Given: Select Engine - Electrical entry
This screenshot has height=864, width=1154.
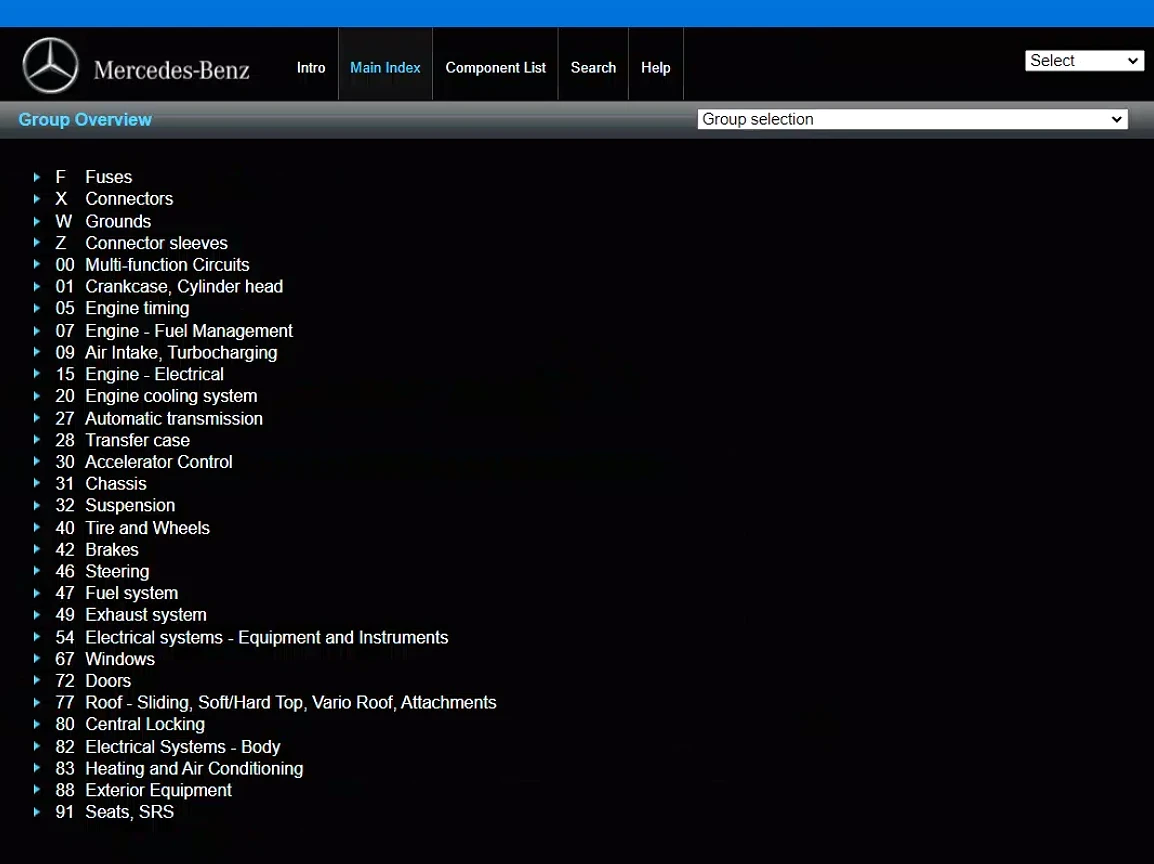Looking at the screenshot, I should pyautogui.click(x=155, y=374).
